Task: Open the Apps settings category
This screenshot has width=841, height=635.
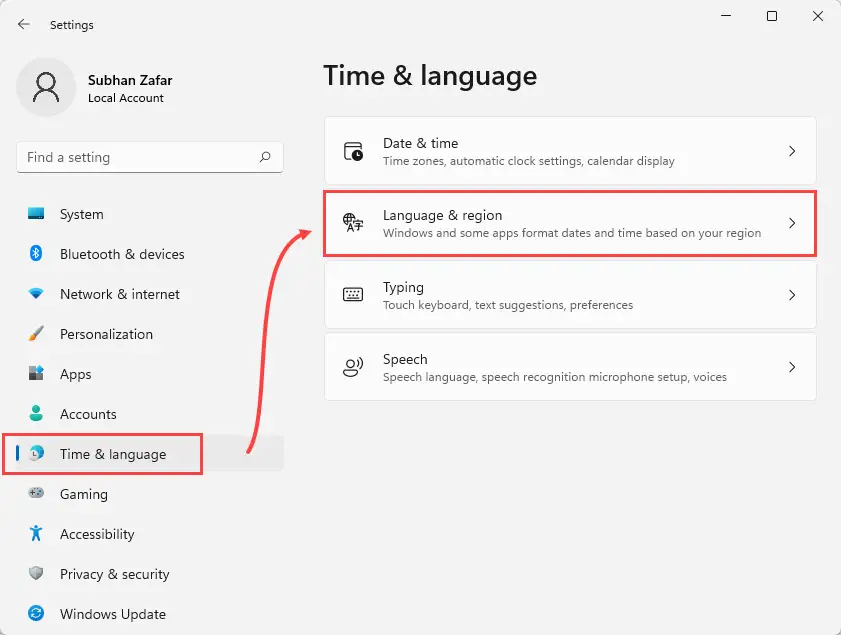Action: click(x=150, y=374)
